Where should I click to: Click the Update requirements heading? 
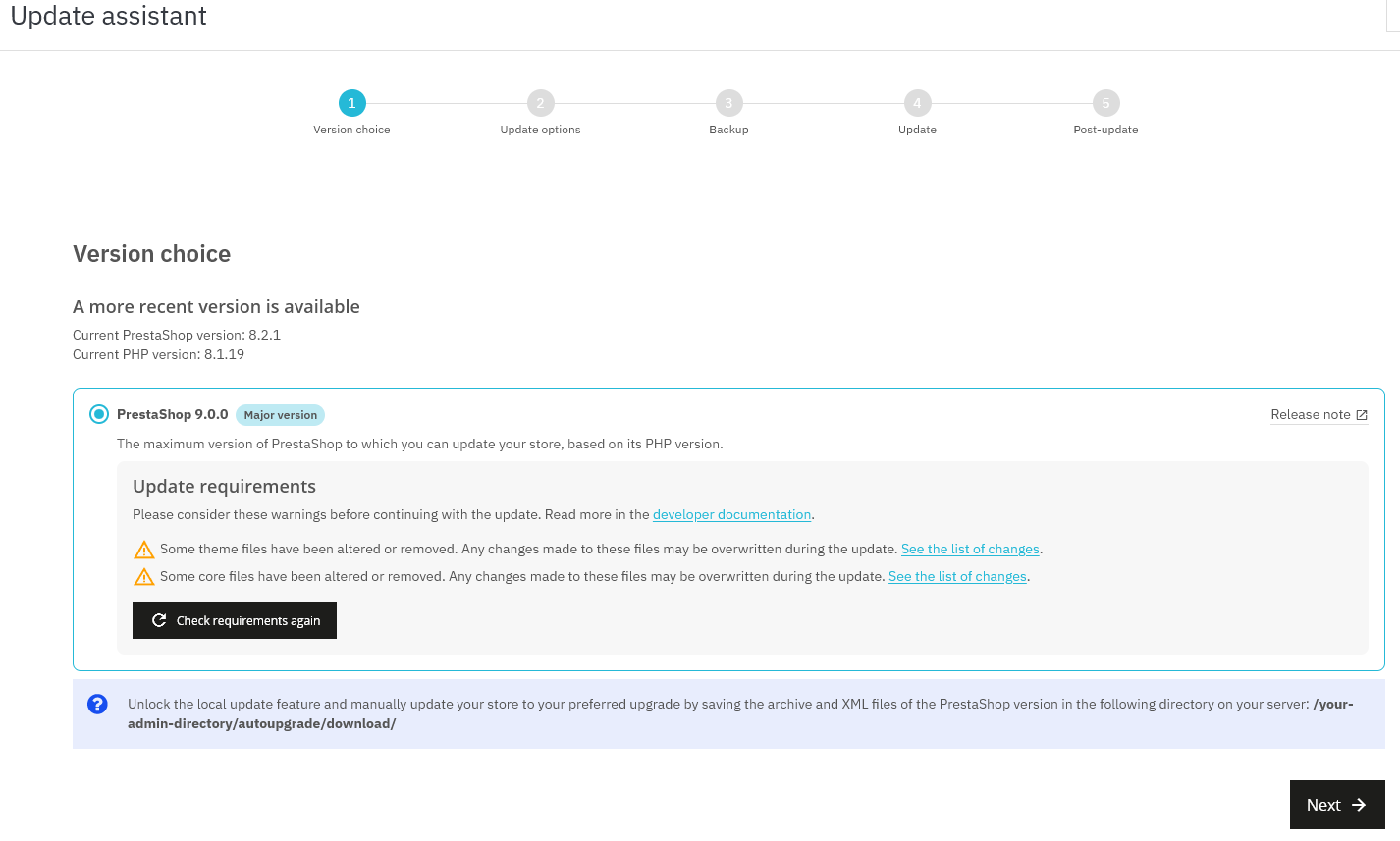pos(224,487)
